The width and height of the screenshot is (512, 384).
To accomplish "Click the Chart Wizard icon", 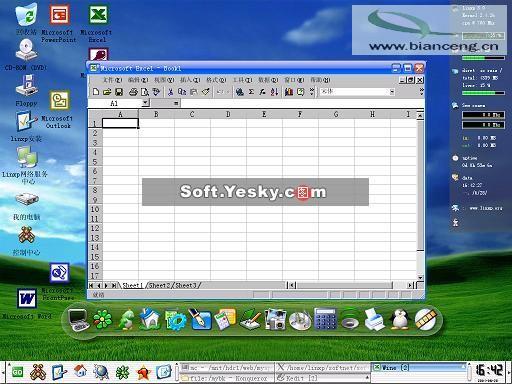I will (289, 92).
